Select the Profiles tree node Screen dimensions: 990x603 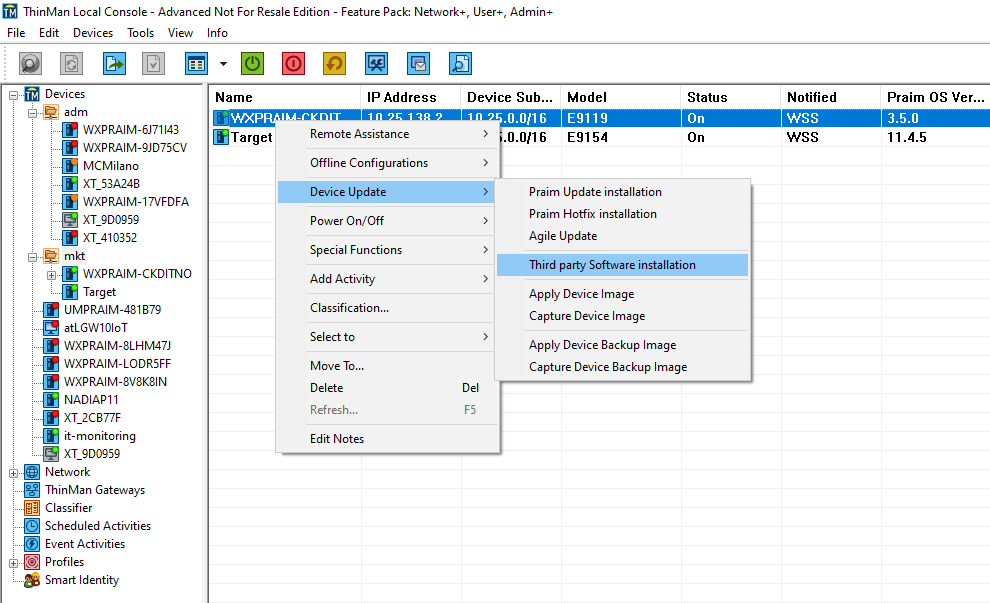64,562
